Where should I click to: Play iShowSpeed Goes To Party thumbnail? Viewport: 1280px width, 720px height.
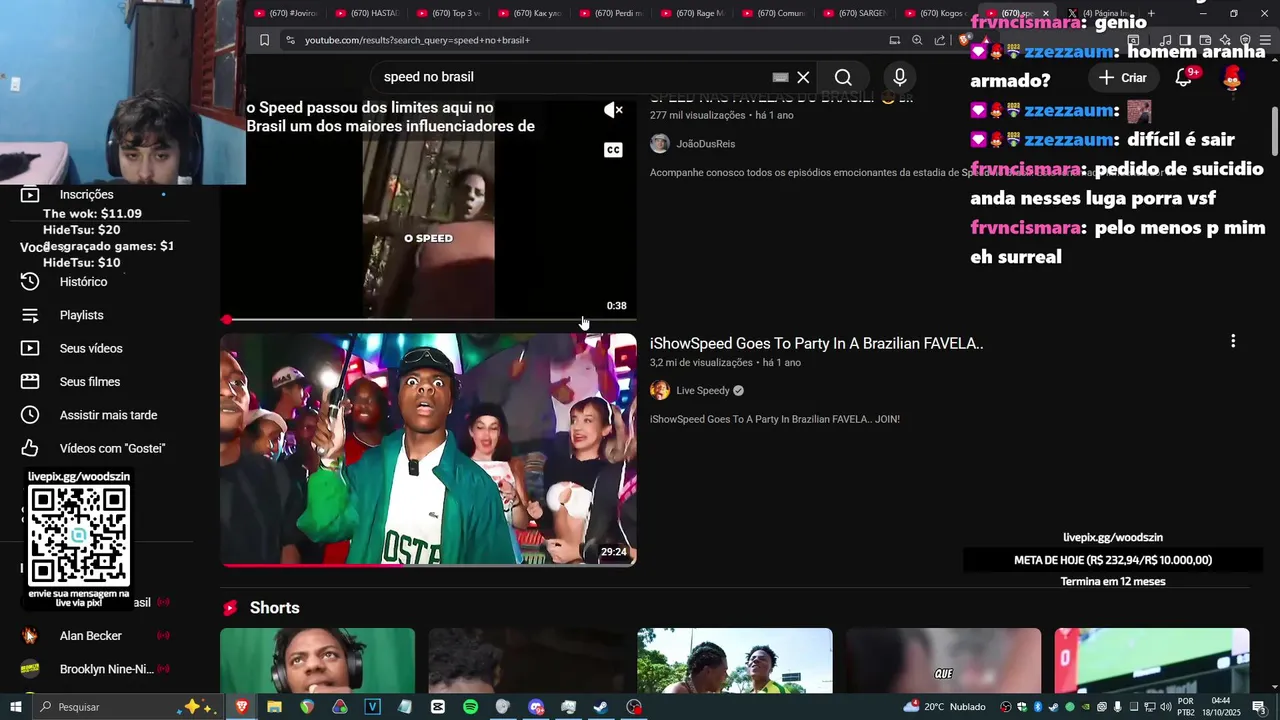(428, 450)
